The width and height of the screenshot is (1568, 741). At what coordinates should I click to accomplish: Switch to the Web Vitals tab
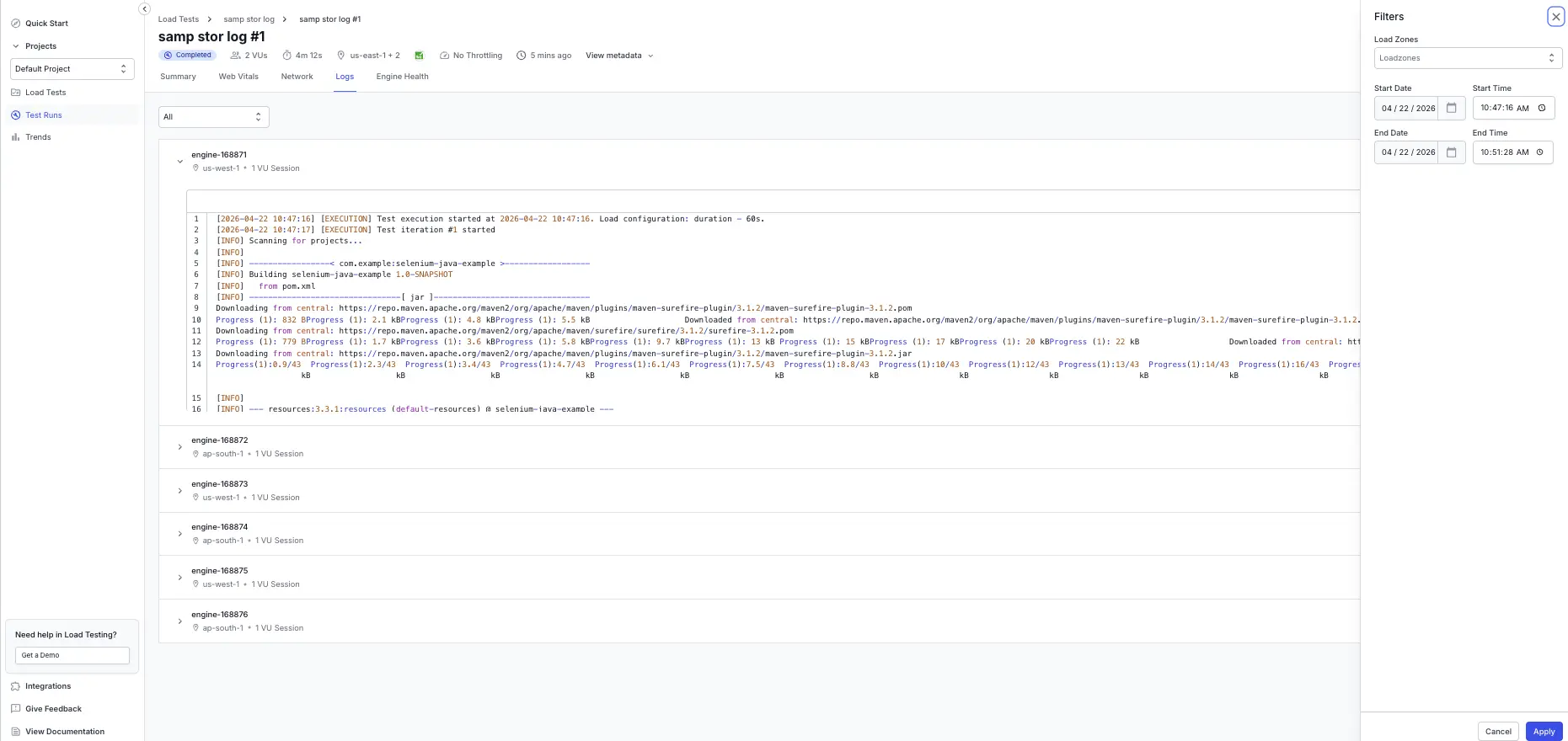click(238, 77)
